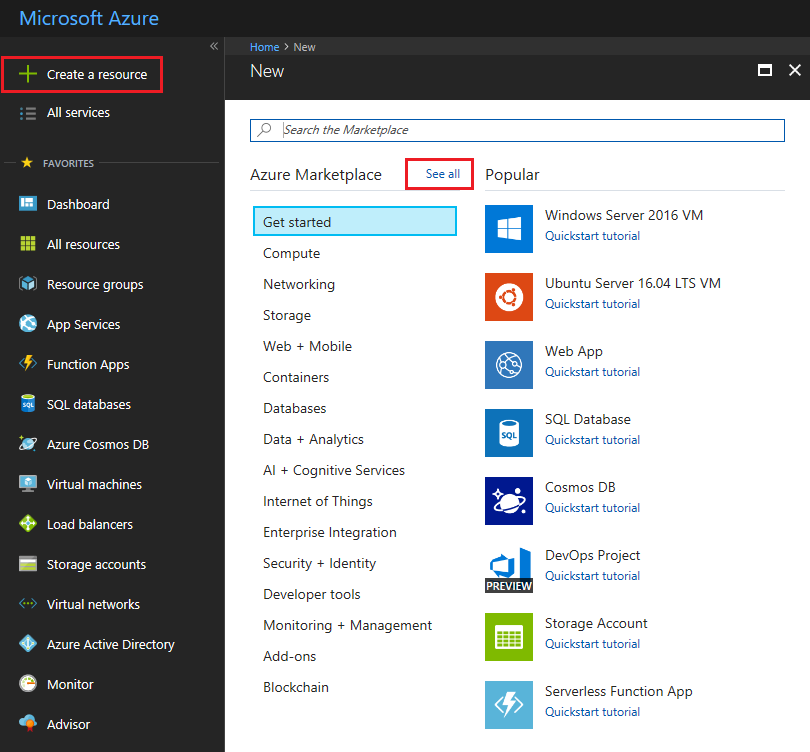Viewport: 810px width, 752px height.
Task: Select the Serverless Function App icon
Action: tap(509, 705)
